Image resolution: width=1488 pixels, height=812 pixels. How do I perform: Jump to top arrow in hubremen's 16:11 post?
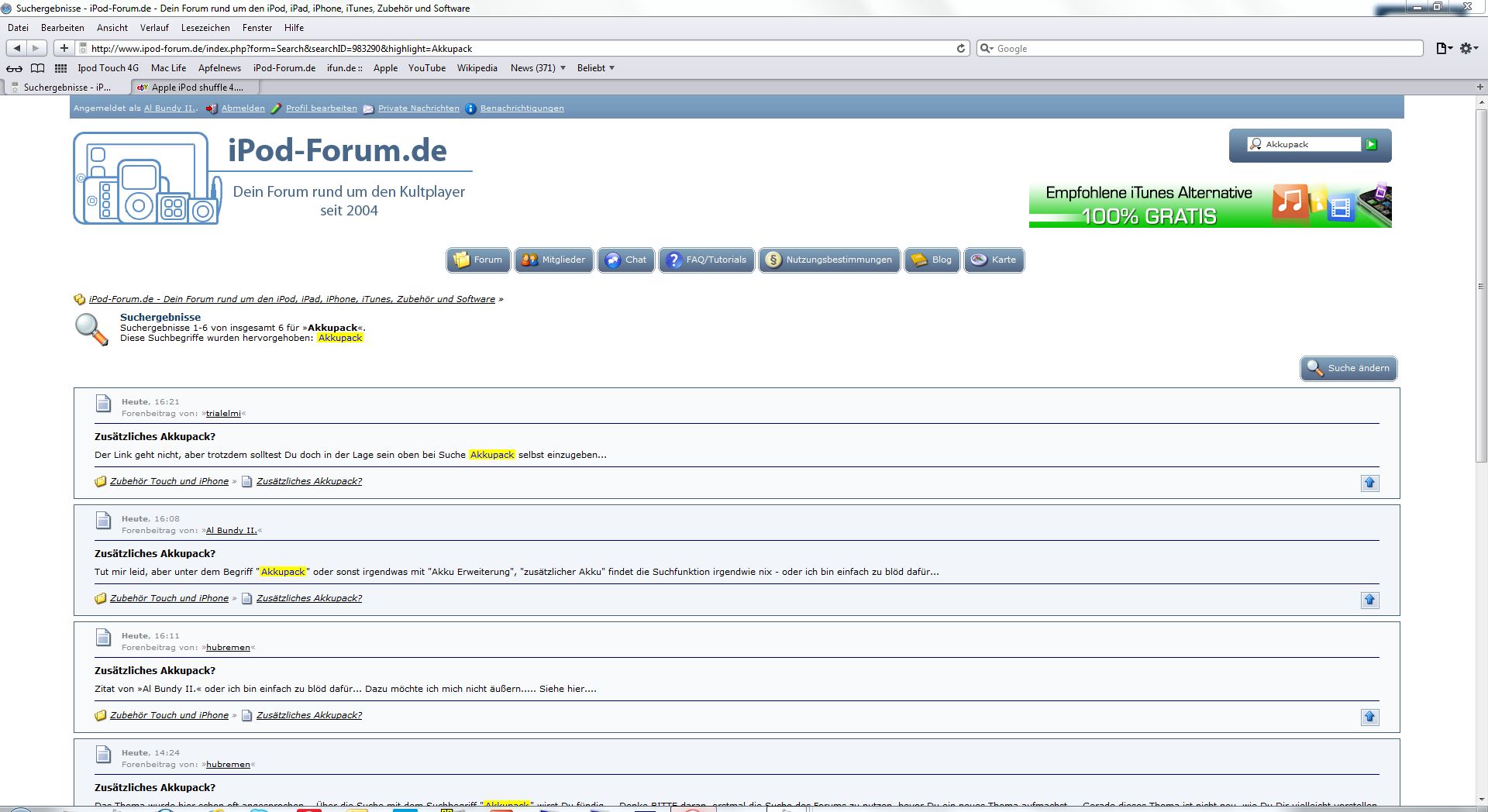coord(1369,717)
